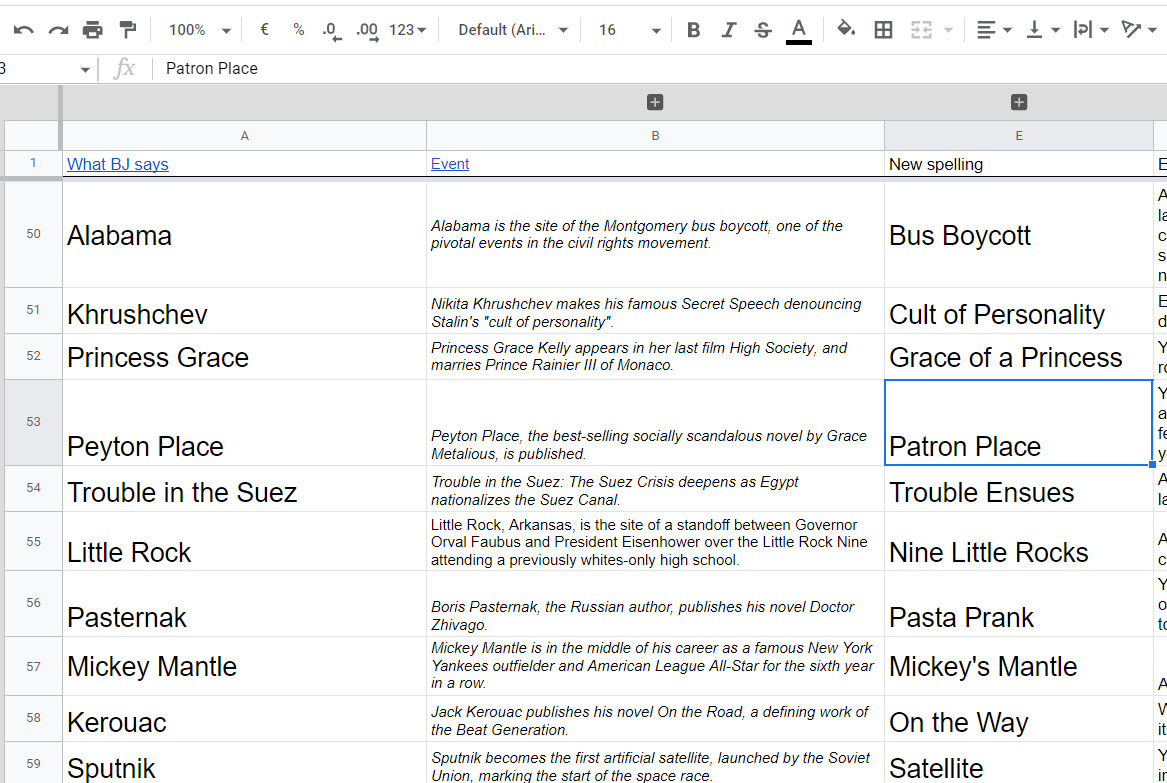Open the text rotation dropdown
The image size is (1167, 783).
coord(1139,30)
